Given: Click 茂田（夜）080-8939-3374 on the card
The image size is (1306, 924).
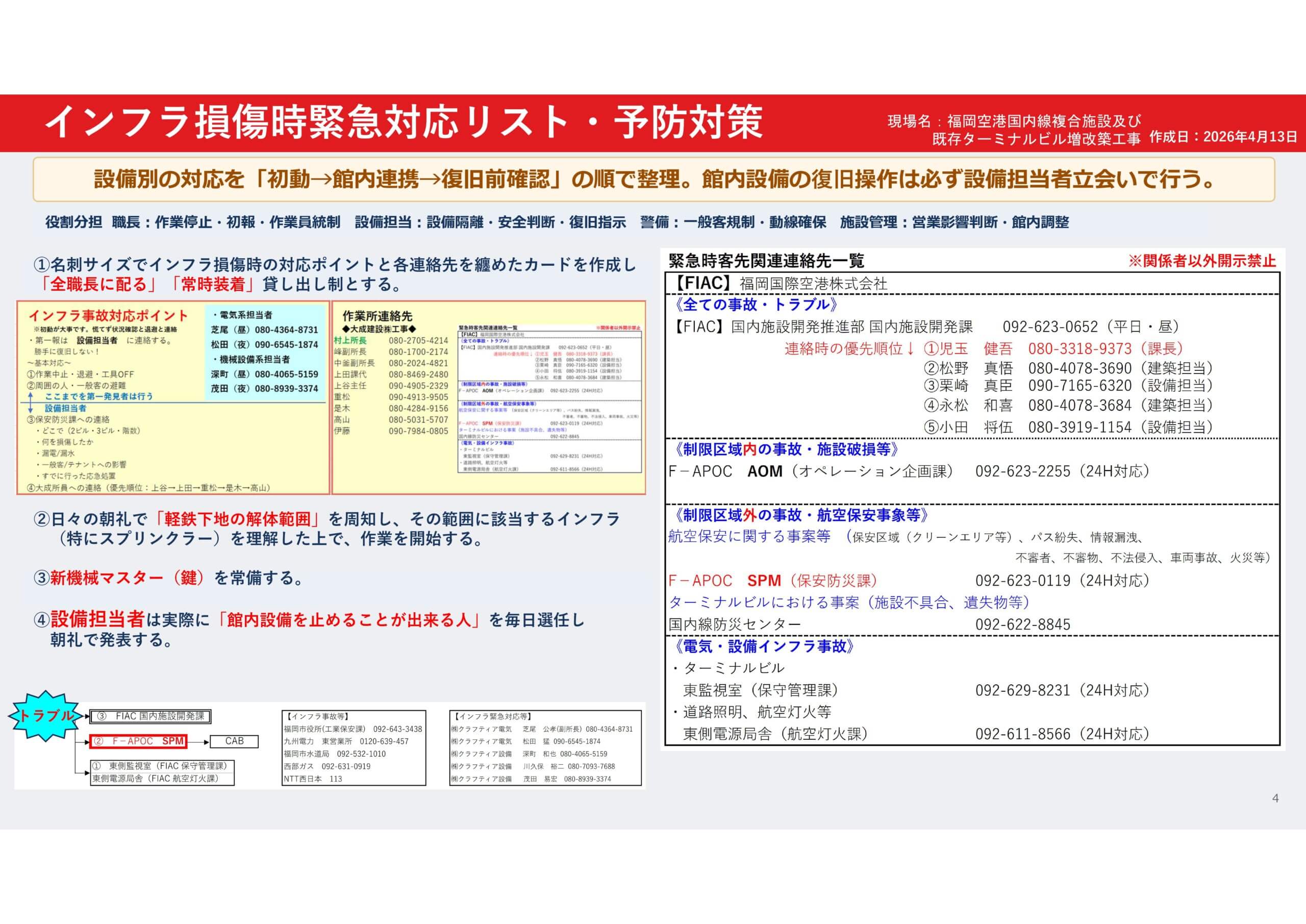Looking at the screenshot, I should 264,389.
